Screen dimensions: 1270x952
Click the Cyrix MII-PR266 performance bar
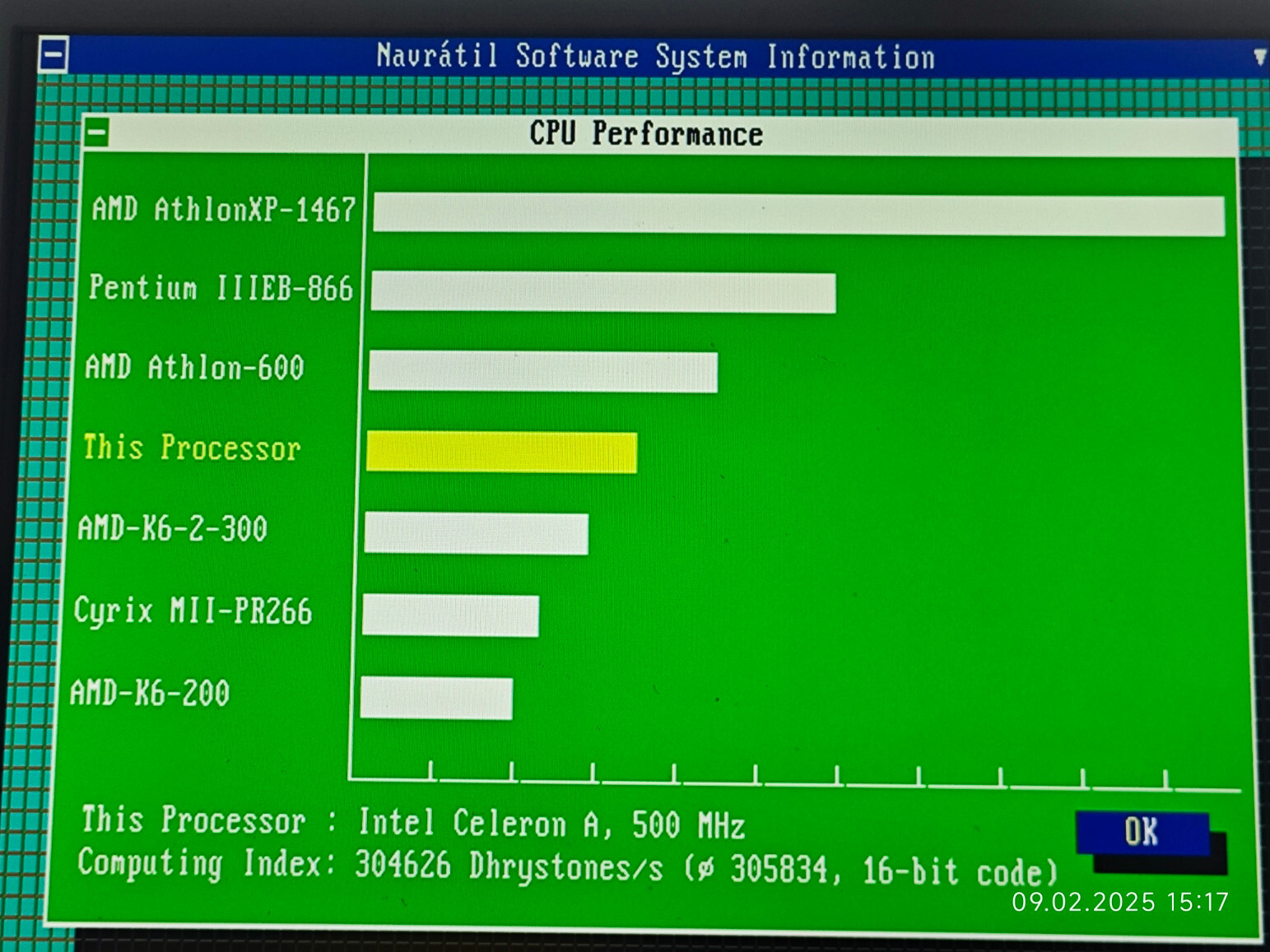[451, 615]
